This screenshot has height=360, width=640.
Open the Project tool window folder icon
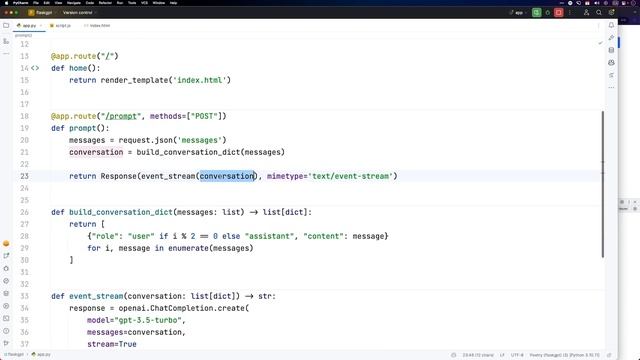(x=6, y=25)
